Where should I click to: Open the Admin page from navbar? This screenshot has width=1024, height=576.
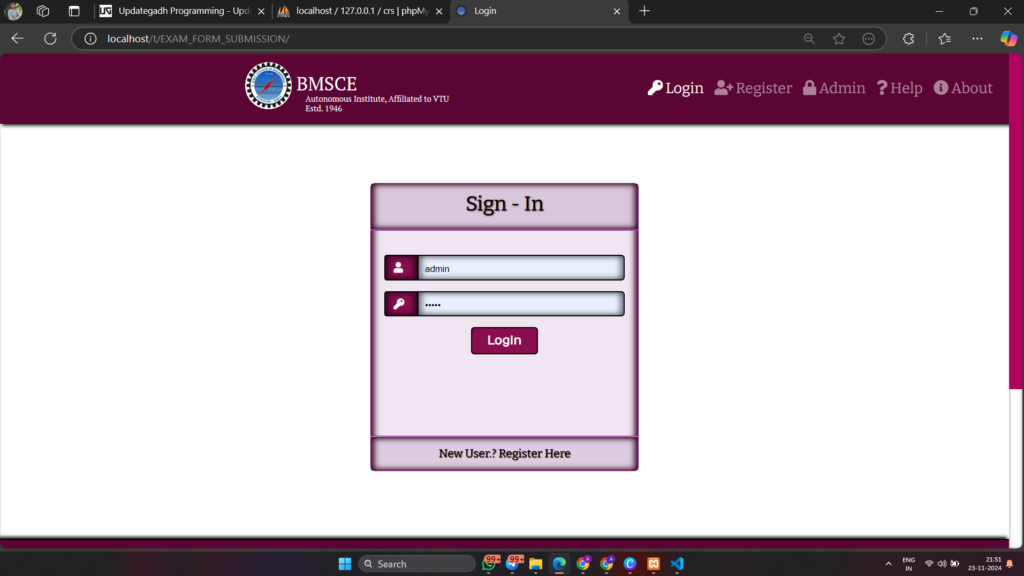coord(834,88)
